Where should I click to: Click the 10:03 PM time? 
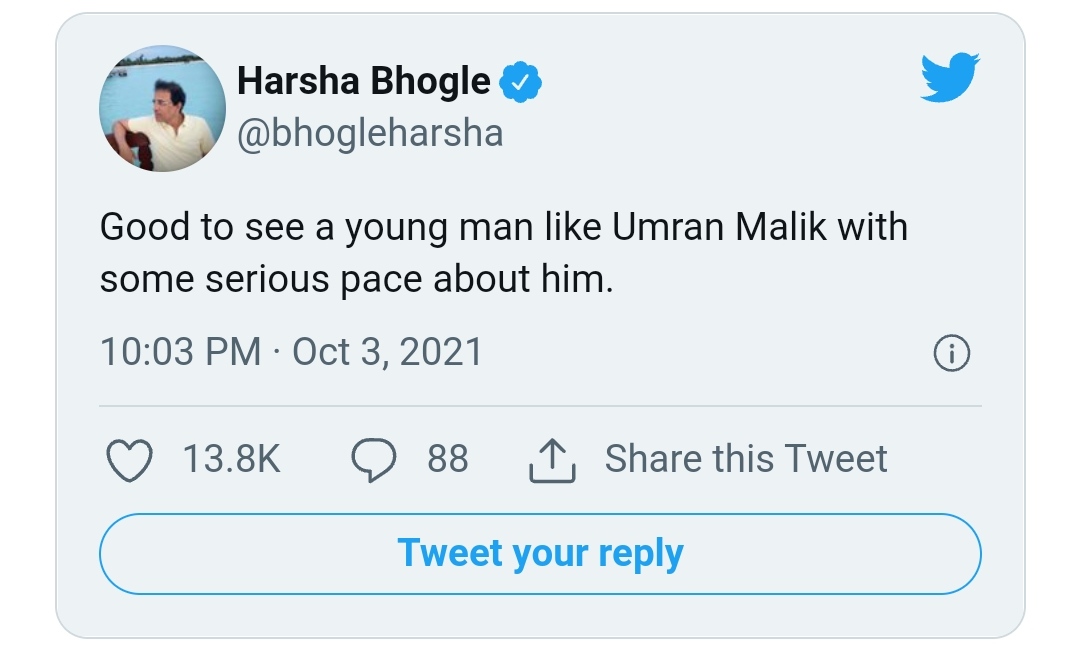tap(180, 352)
